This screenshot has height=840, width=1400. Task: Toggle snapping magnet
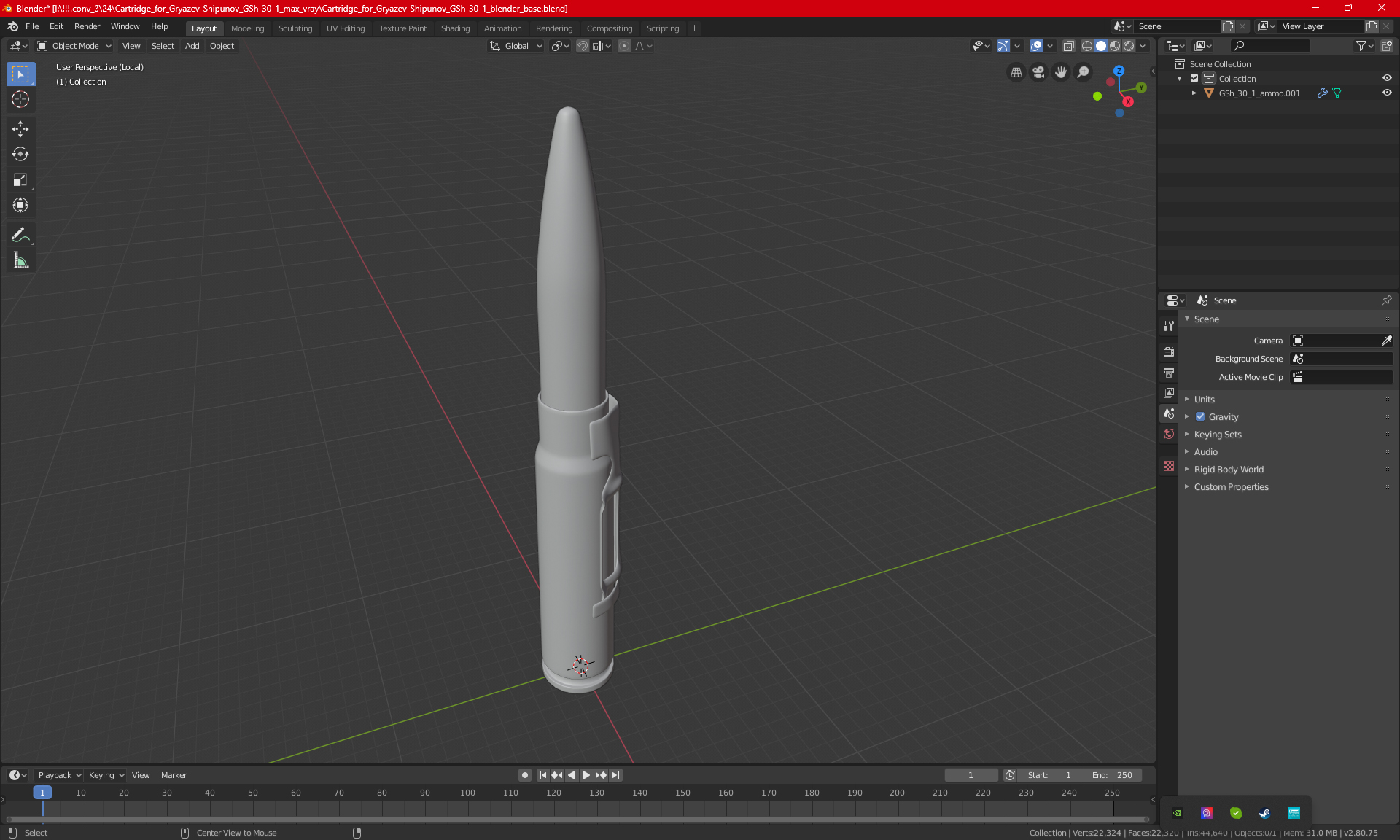pos(582,46)
